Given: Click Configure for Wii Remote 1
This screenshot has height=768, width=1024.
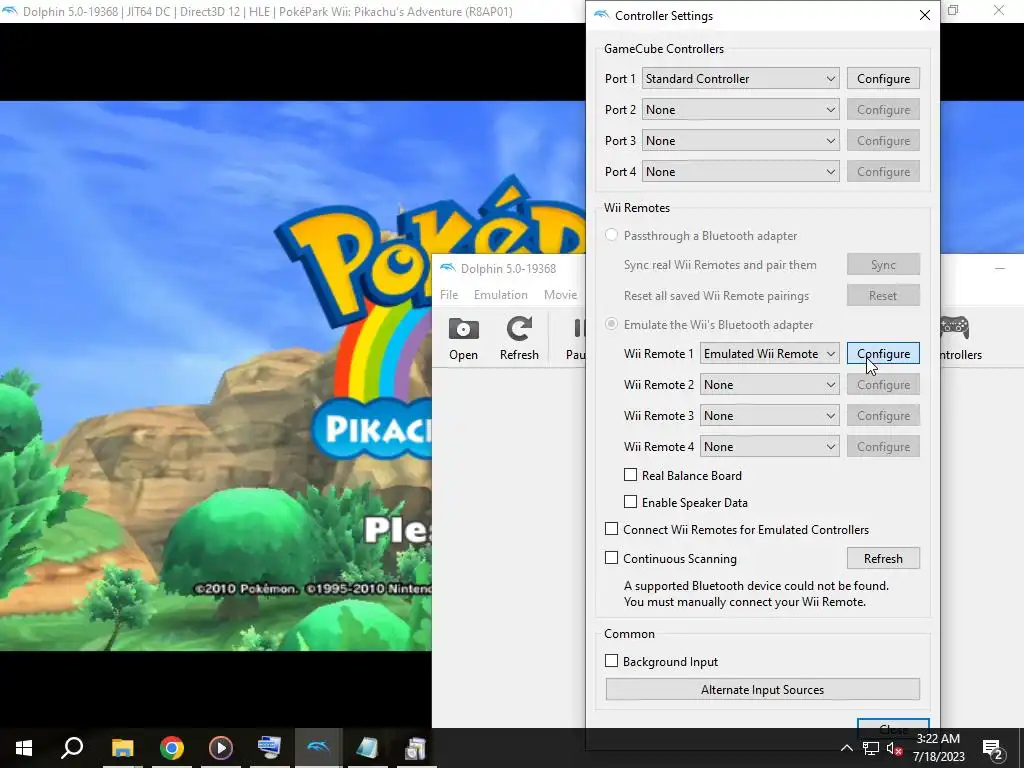Looking at the screenshot, I should click(x=883, y=353).
